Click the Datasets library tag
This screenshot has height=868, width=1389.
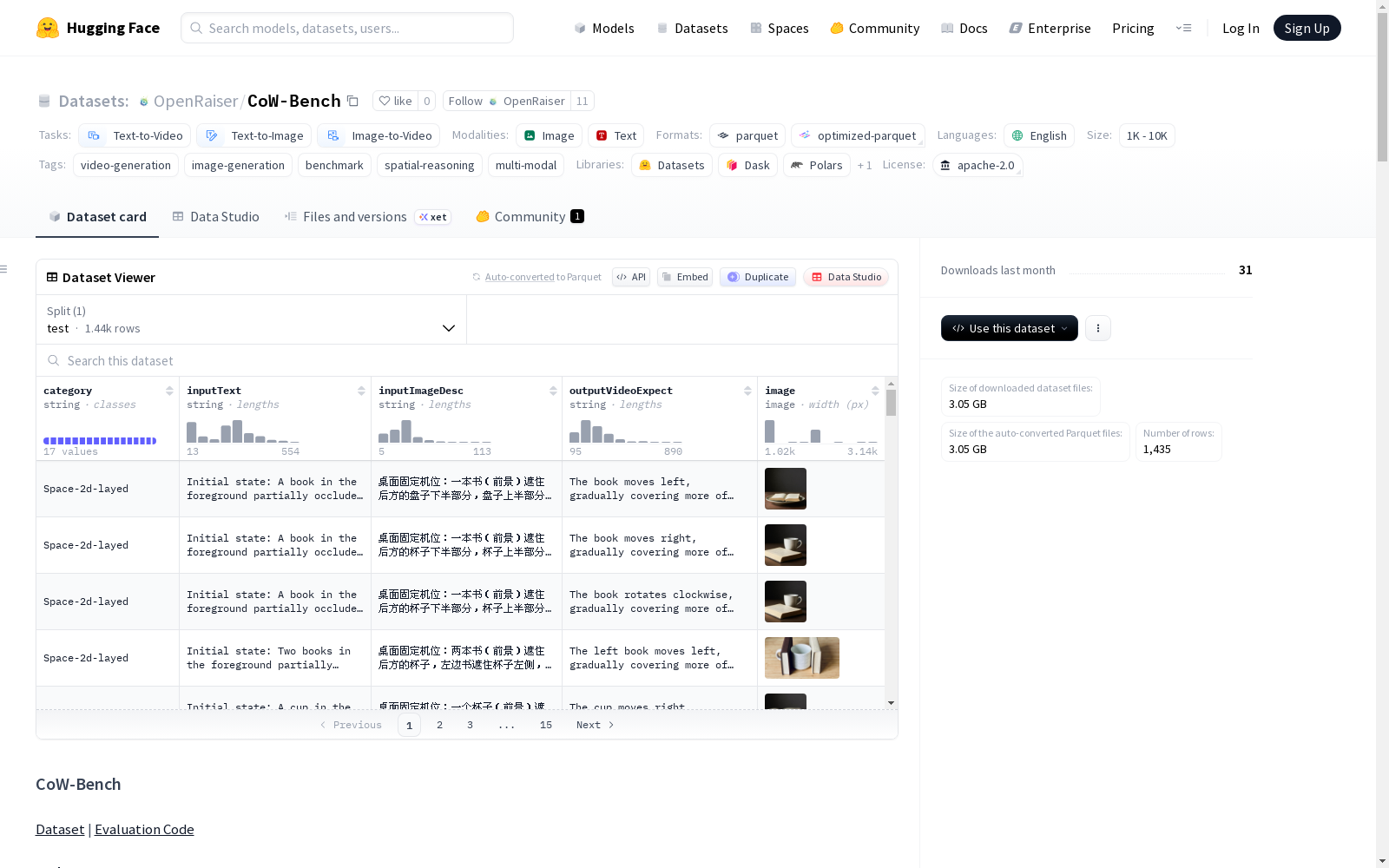pyautogui.click(x=672, y=165)
